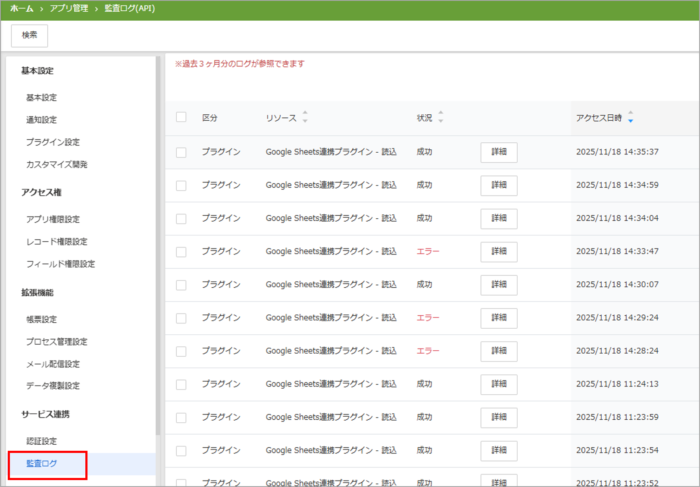Click the sidebar vertical scrollbar
This screenshot has width=700, height=487.
click(x=157, y=250)
